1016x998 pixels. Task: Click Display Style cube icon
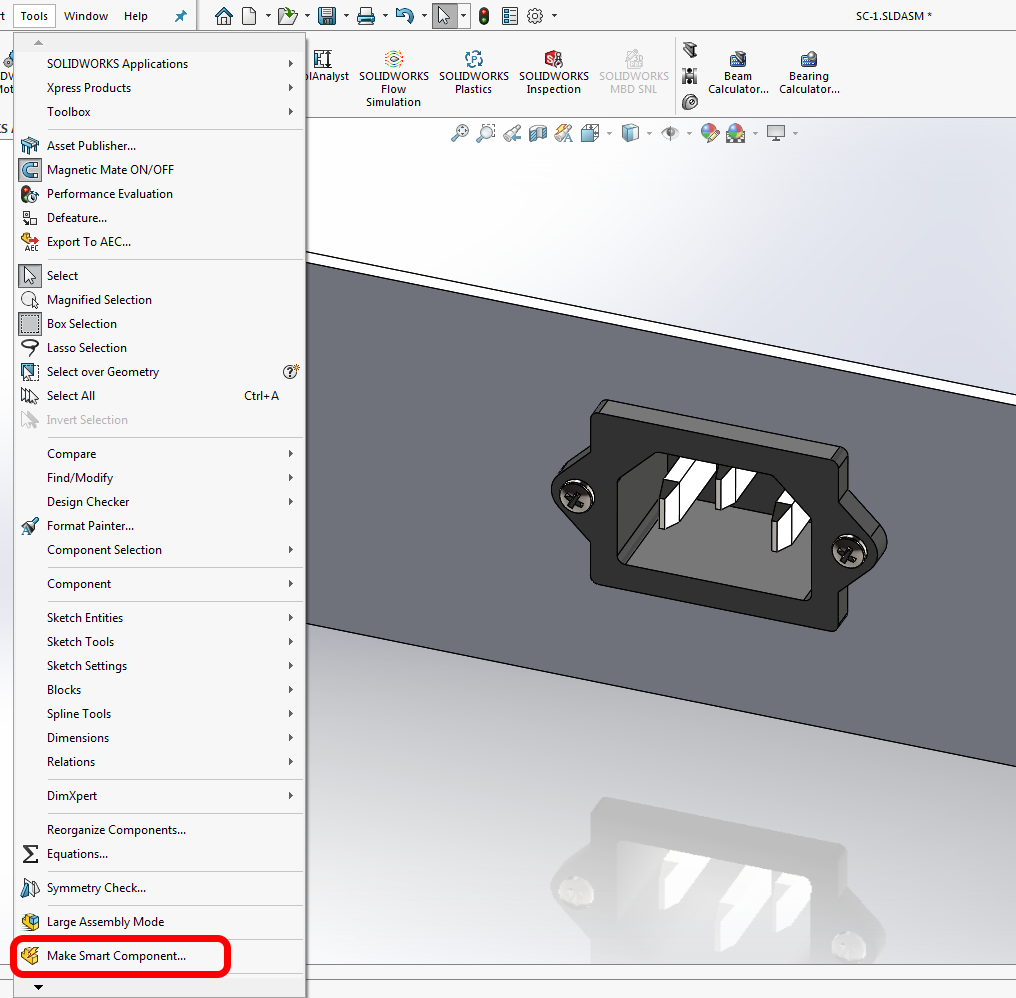coord(630,133)
